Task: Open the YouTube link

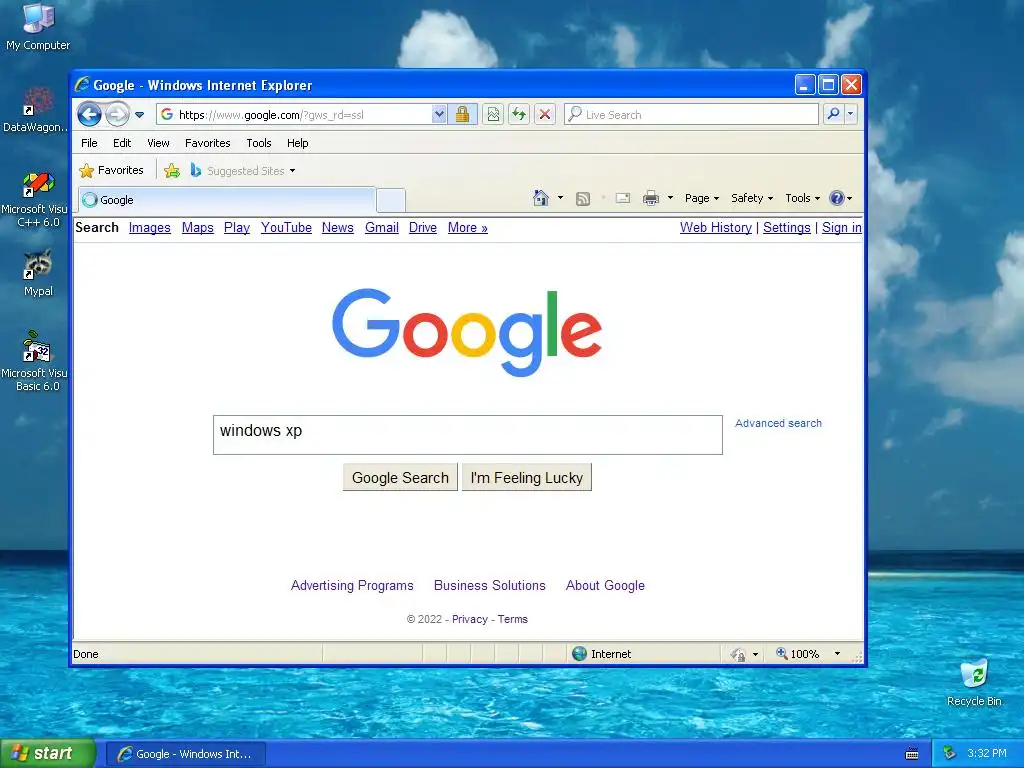Action: tap(286, 227)
